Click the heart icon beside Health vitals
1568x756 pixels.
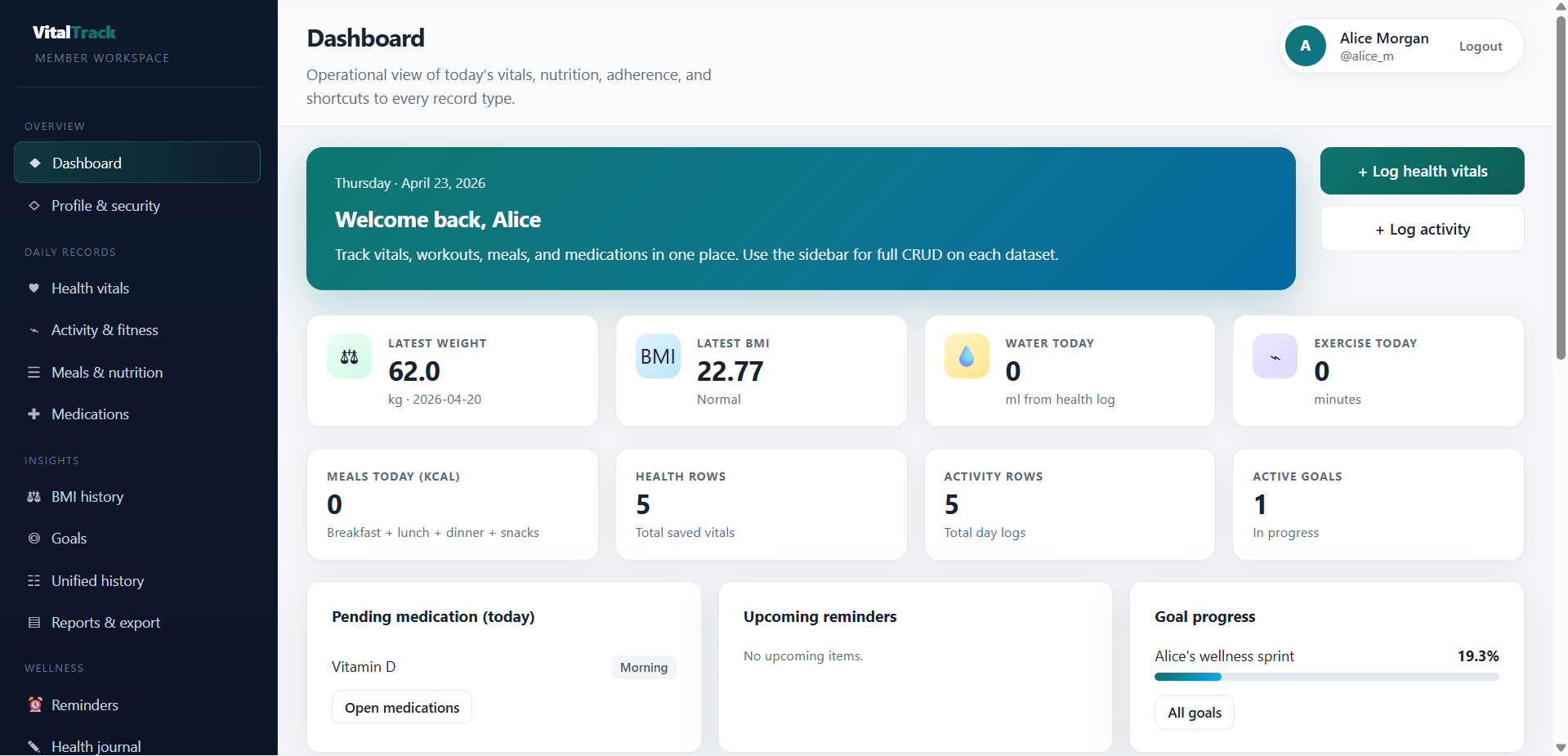tap(34, 289)
